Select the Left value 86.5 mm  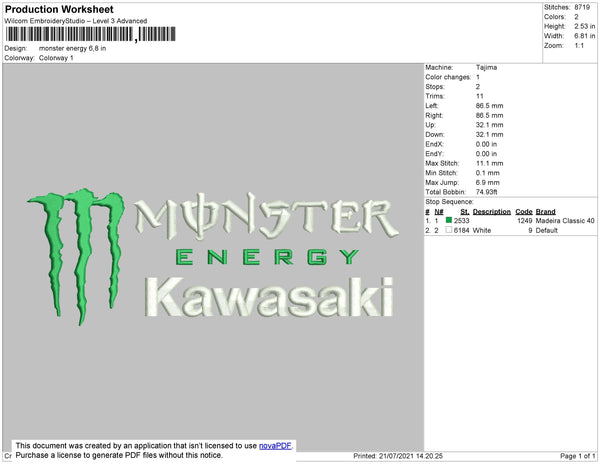(490, 106)
